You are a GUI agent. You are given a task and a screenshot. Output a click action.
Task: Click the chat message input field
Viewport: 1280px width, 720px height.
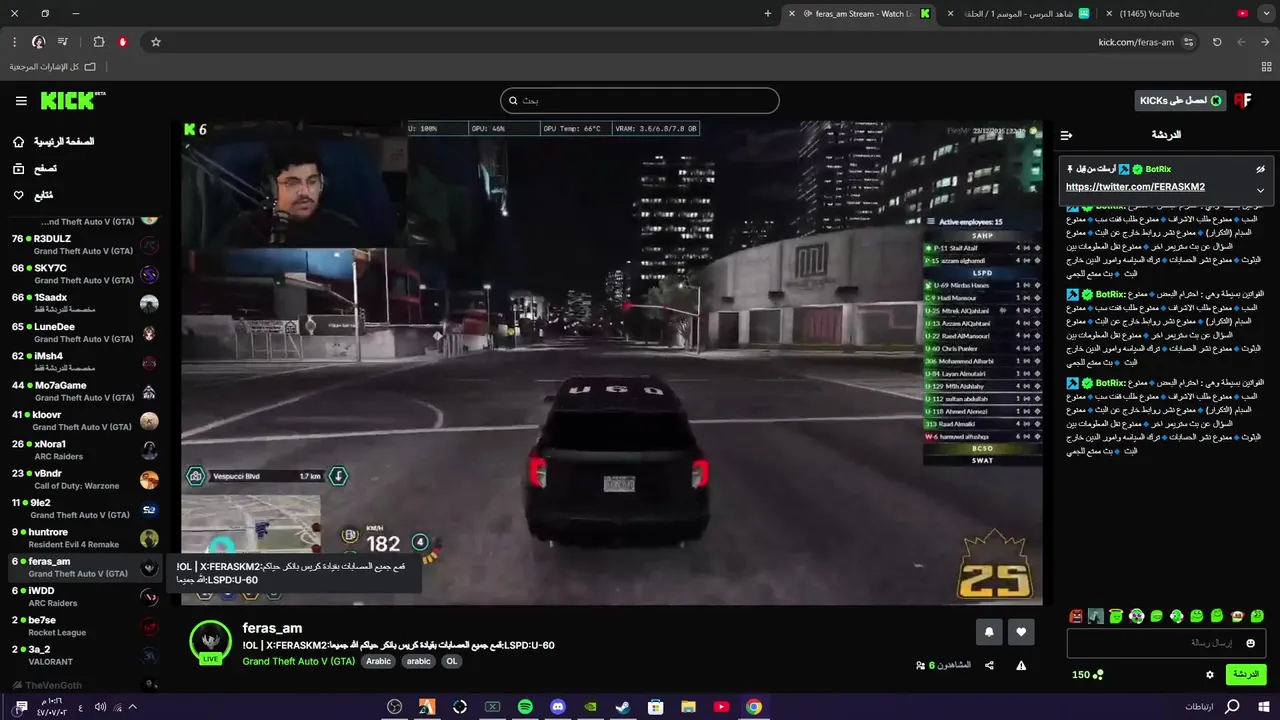(x=1166, y=643)
